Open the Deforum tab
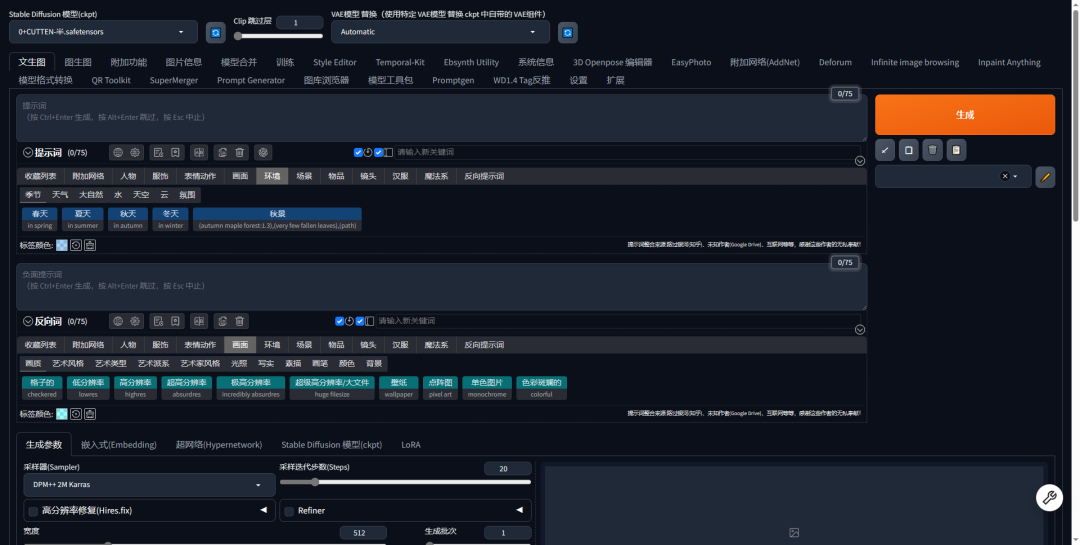Viewport: 1080px width, 545px height. pos(835,62)
